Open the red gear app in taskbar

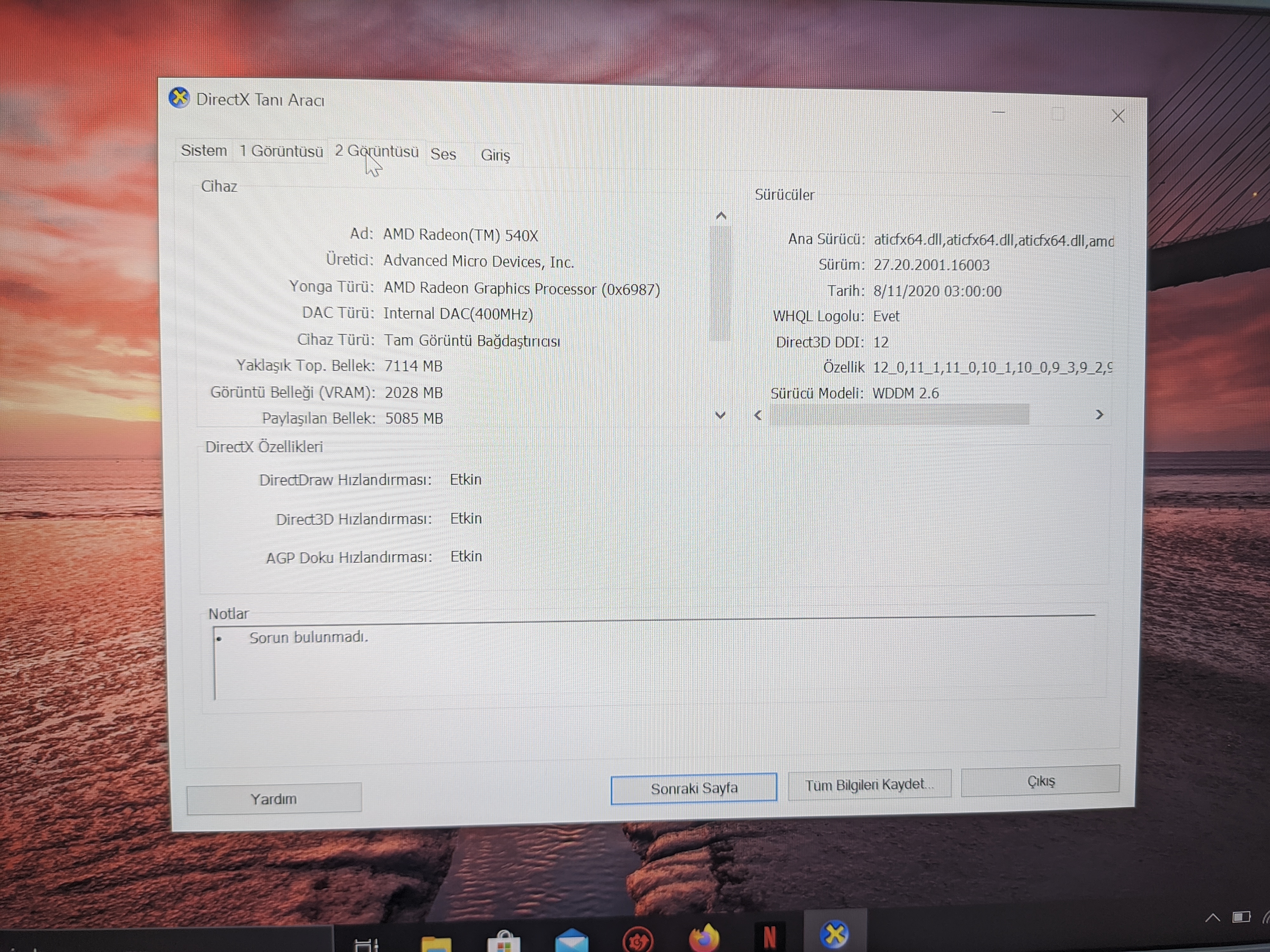click(637, 940)
